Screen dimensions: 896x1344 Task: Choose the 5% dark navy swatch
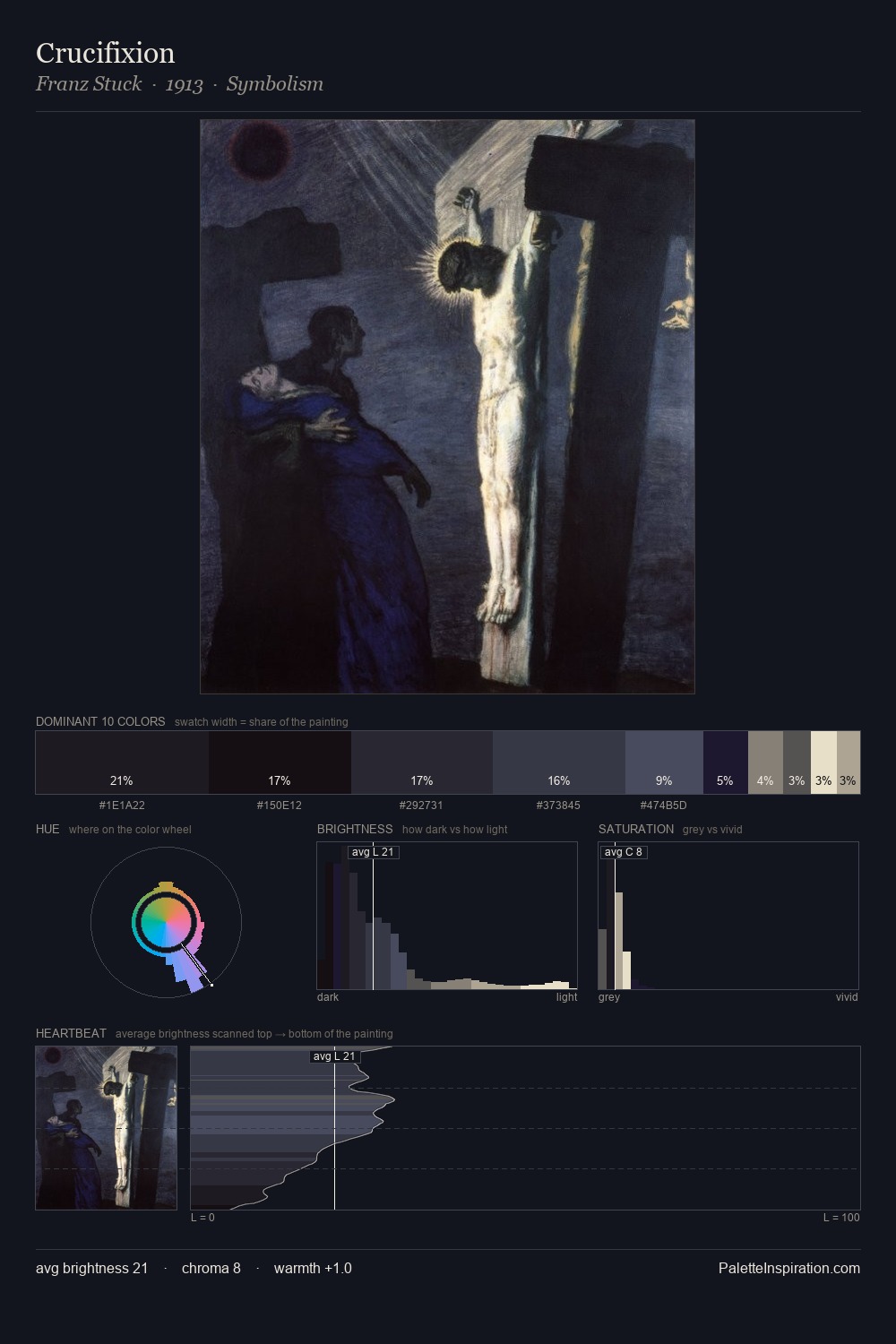tap(725, 762)
